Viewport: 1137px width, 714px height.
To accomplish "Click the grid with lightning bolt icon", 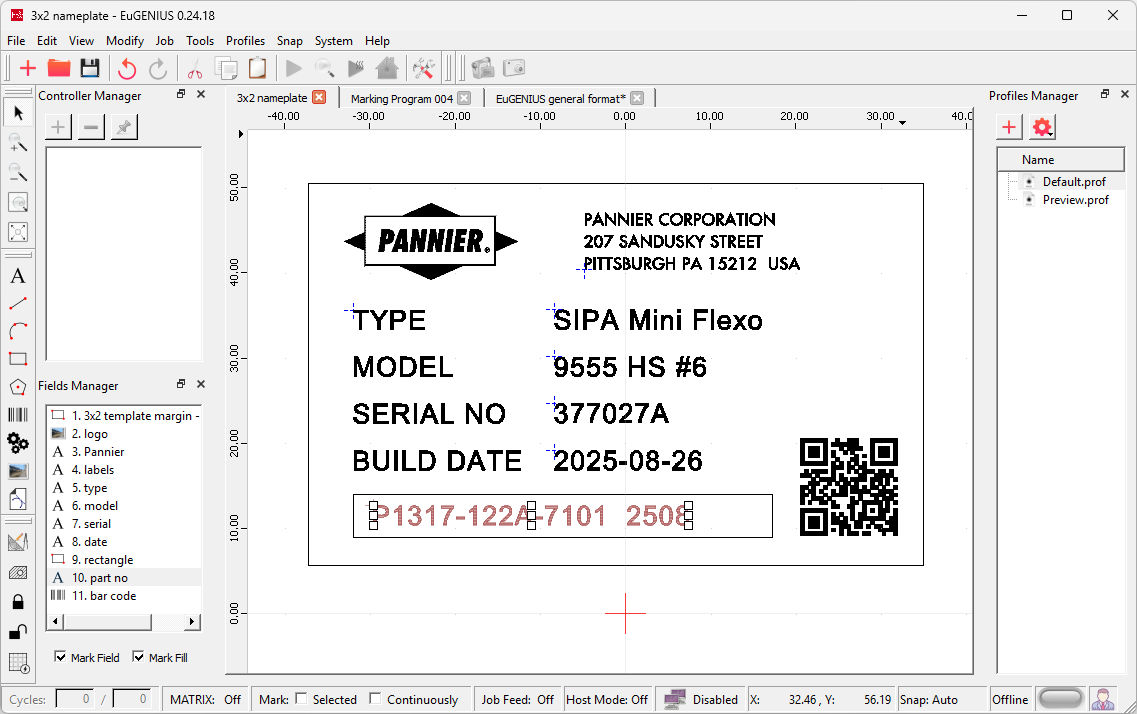I will tap(18, 663).
